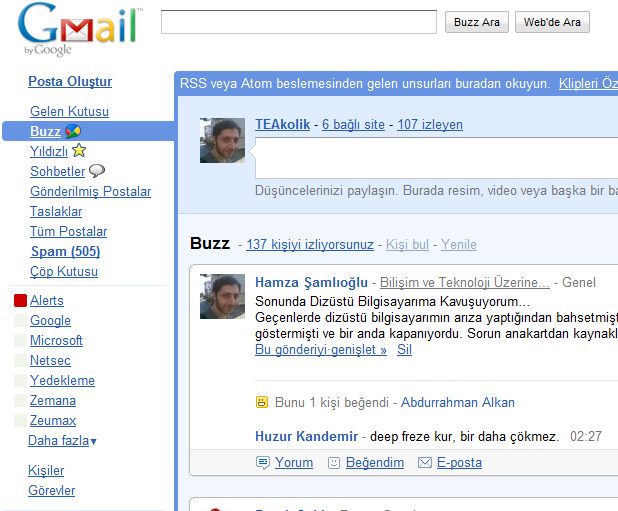Click Hamza Şamlıoğlu post avatar thumbnail
The image size is (618, 511).
point(222,296)
